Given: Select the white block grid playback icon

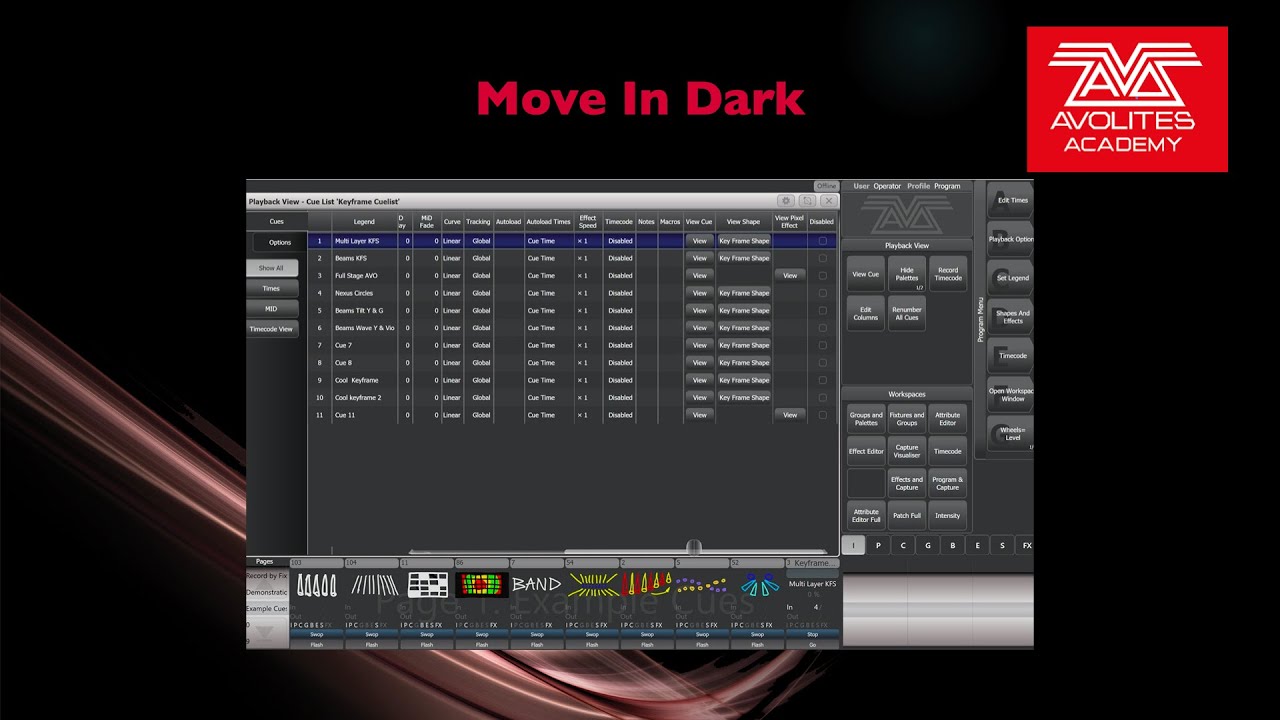Looking at the screenshot, I should [x=427, y=586].
